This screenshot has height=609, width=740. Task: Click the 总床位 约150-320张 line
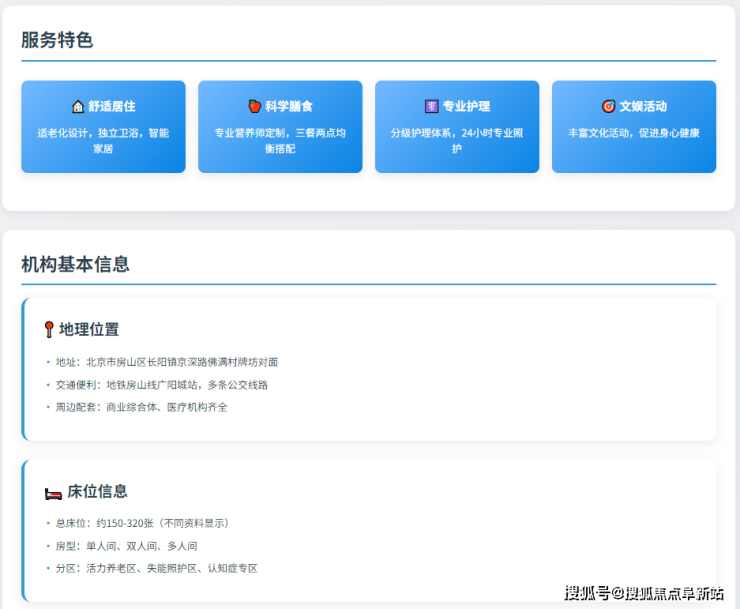click(x=142, y=523)
